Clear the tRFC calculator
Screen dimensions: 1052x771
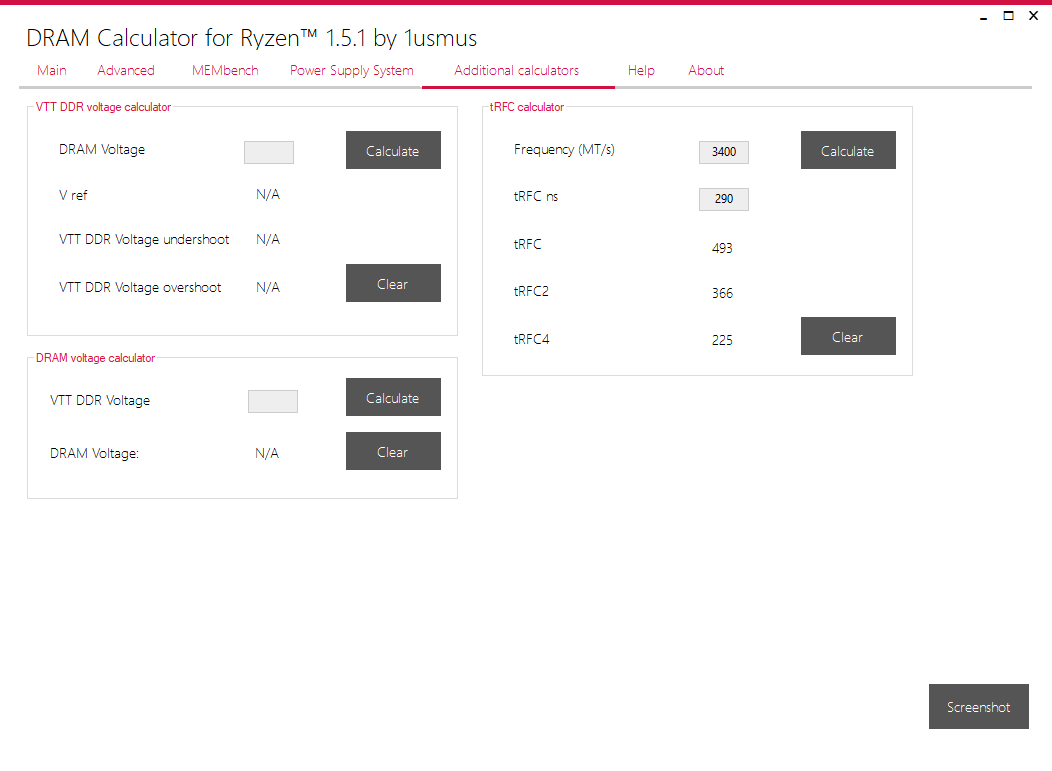(848, 336)
